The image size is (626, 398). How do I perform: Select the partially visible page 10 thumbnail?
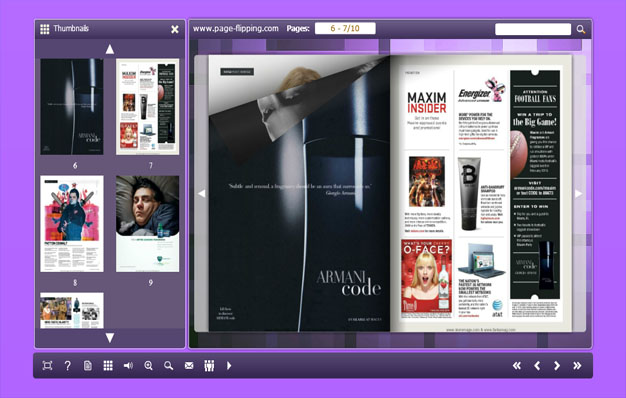coord(72,311)
